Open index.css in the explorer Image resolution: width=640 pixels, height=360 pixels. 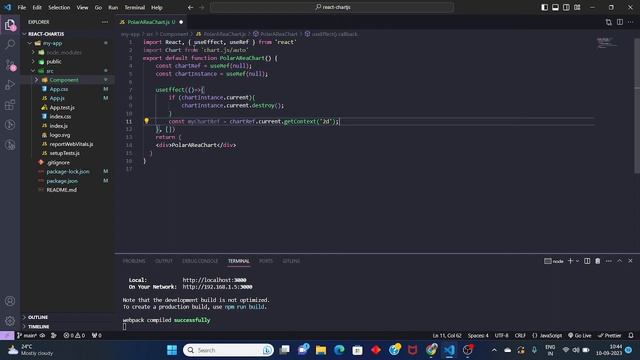click(60, 117)
